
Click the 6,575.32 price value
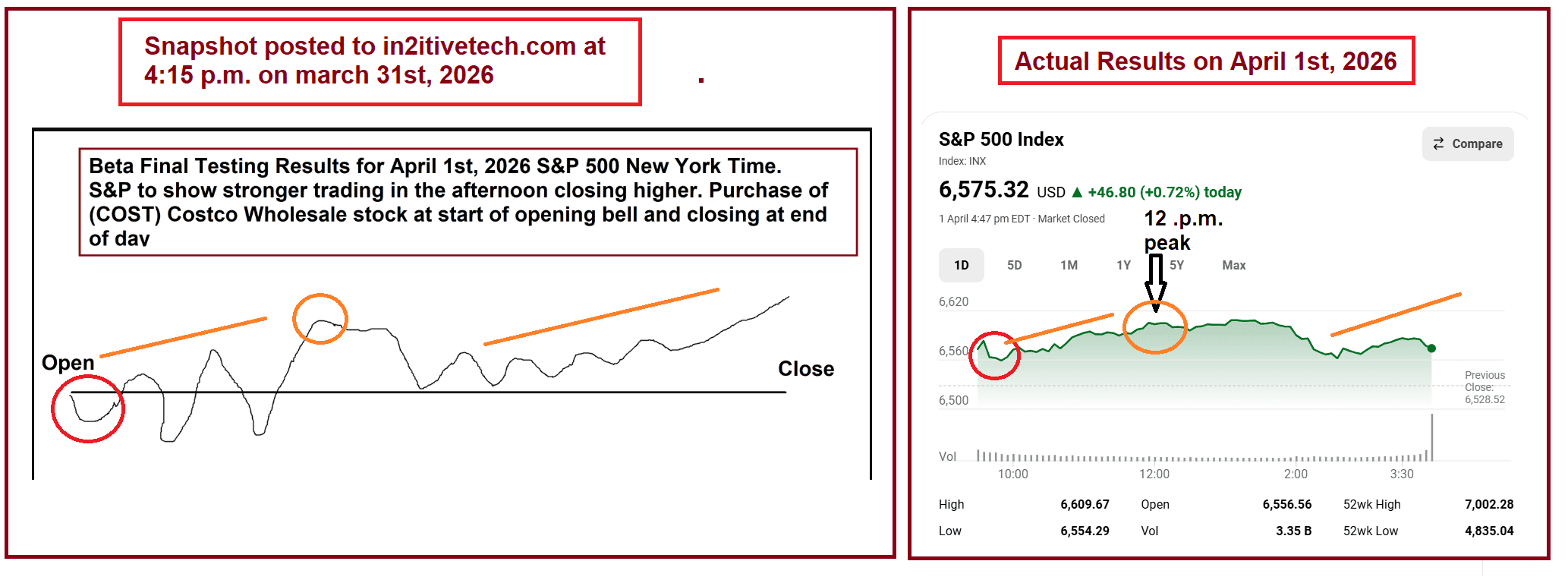(x=984, y=189)
